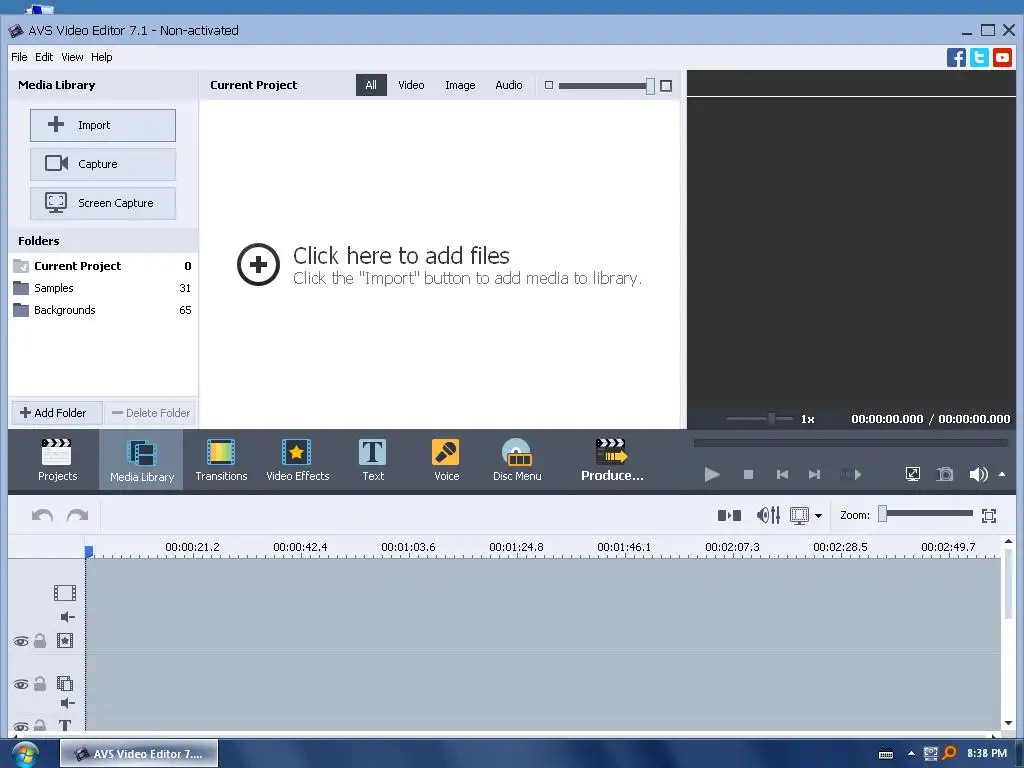This screenshot has height=768, width=1024.
Task: Play the preview
Action: coord(712,474)
